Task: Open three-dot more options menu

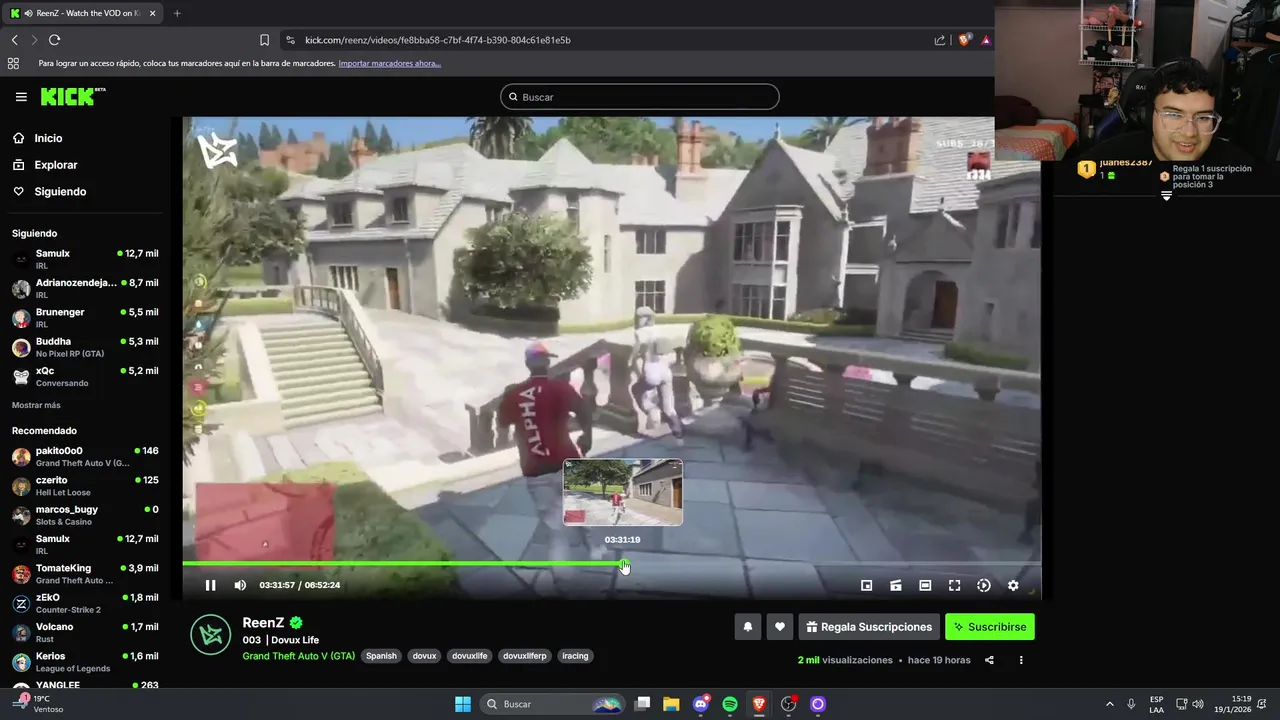Action: tap(1021, 660)
